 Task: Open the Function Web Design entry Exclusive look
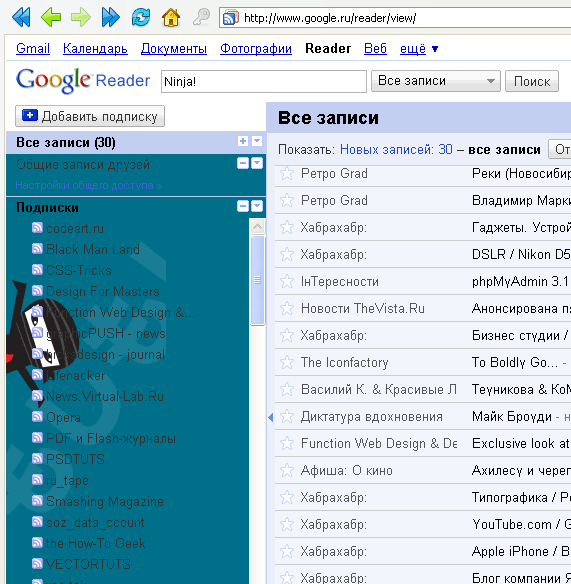(423, 443)
